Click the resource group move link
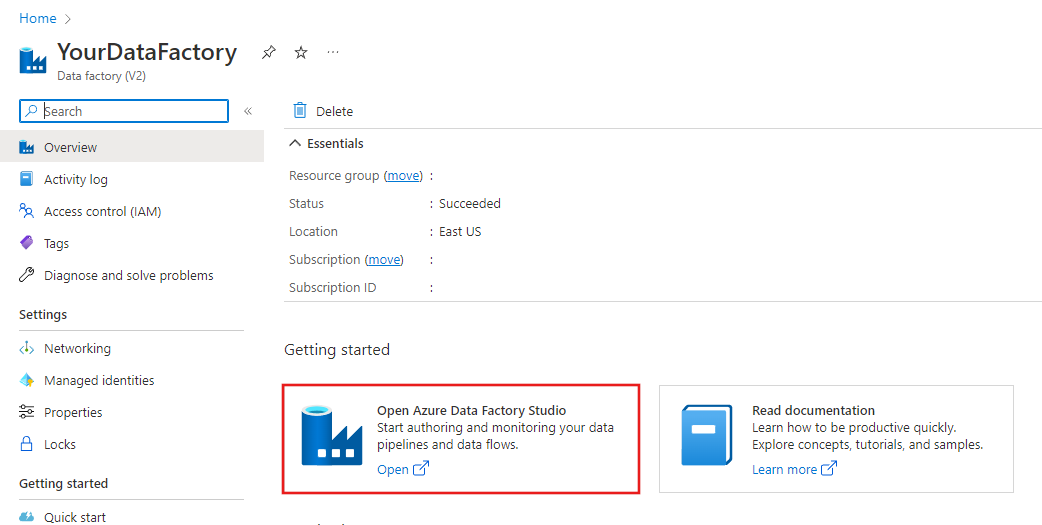The height and width of the screenshot is (525, 1042). (404, 175)
